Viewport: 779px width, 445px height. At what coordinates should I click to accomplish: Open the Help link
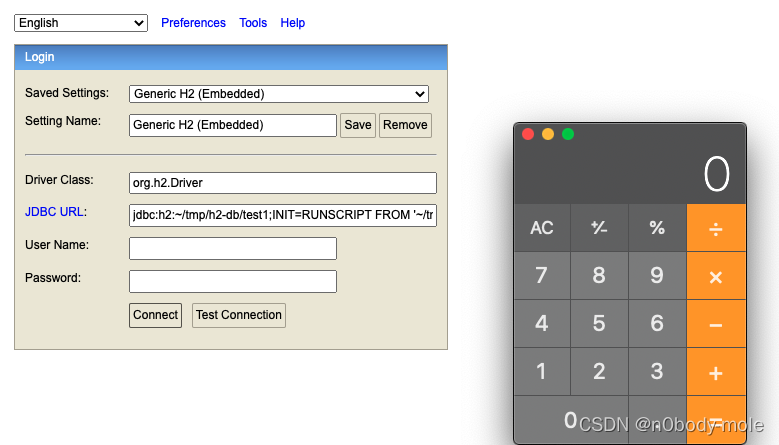coord(293,23)
